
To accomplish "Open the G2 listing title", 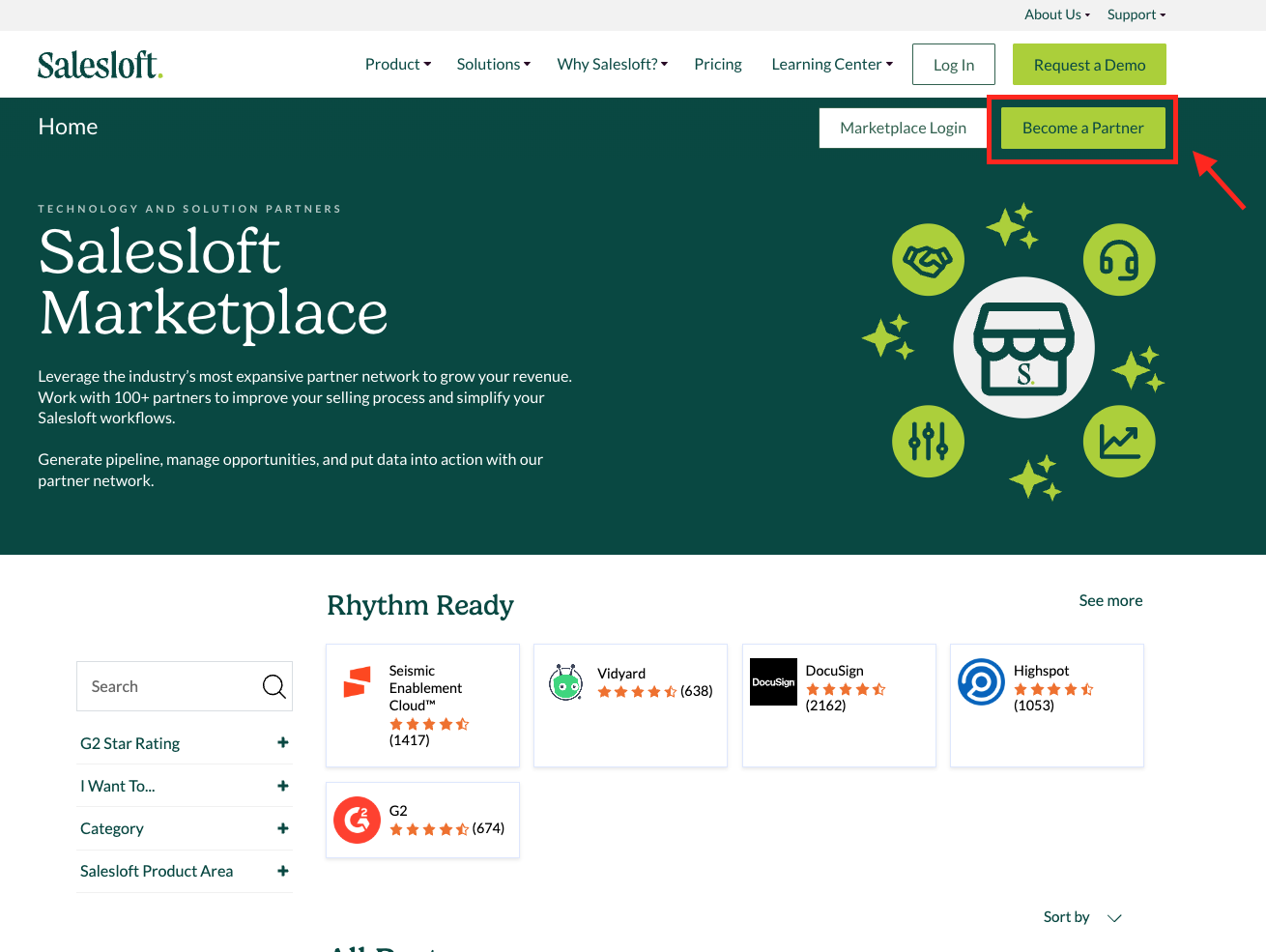I will click(398, 811).
